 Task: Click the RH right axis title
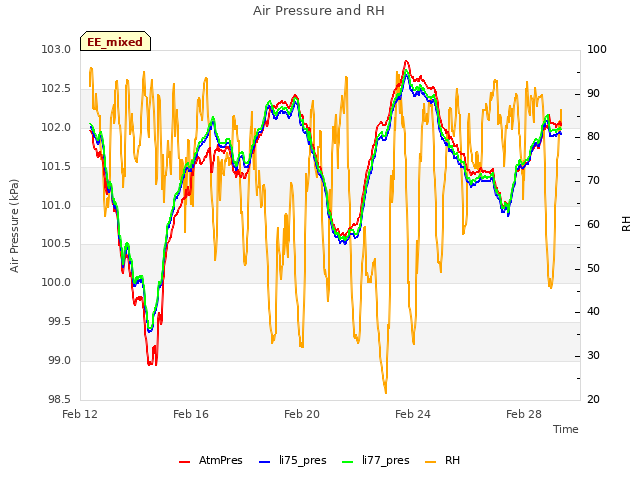(626, 224)
